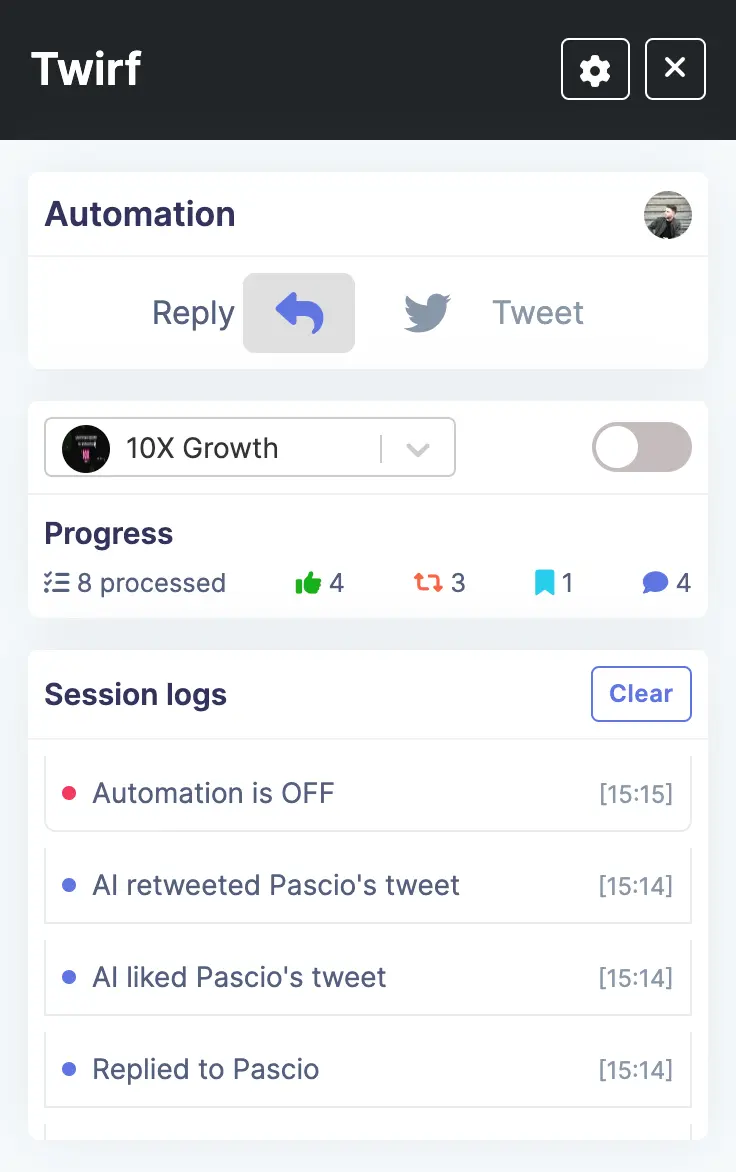Screen dimensions: 736x1172
Task: Switch to Tweet mode
Action: click(x=537, y=312)
